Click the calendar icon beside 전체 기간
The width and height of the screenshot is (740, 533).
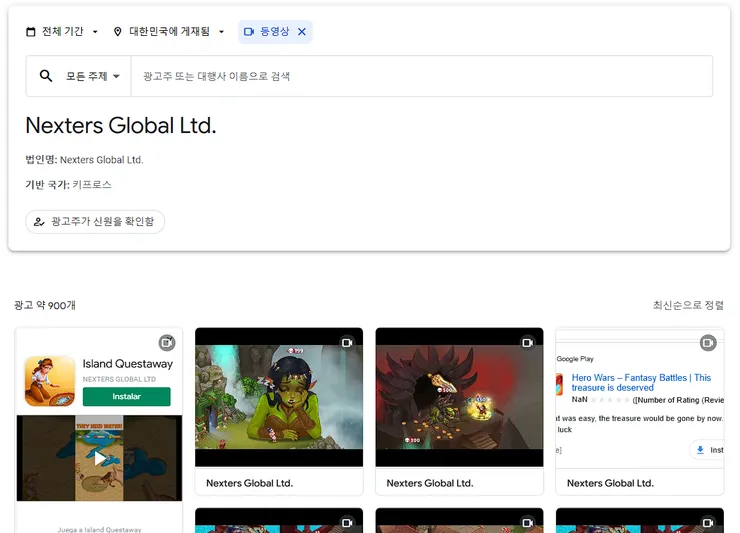(x=31, y=32)
